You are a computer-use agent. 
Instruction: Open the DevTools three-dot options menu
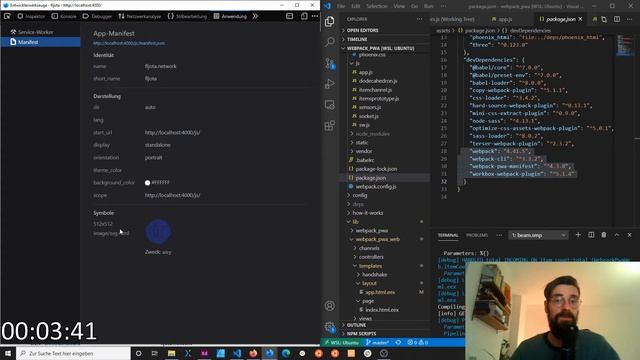315,16
